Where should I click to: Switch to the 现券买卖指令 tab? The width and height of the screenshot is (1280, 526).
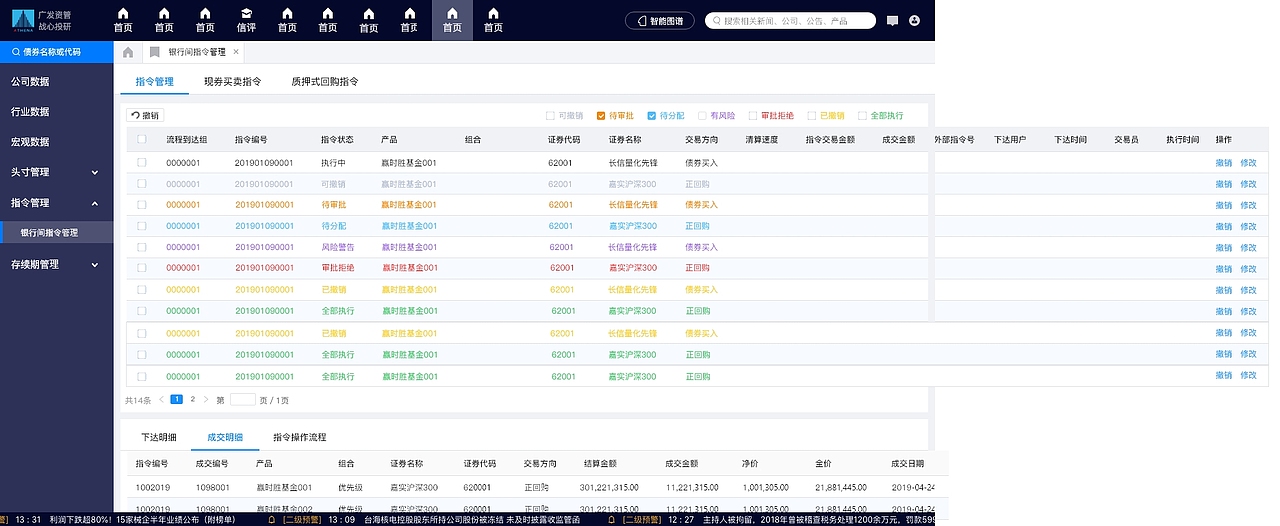click(233, 82)
